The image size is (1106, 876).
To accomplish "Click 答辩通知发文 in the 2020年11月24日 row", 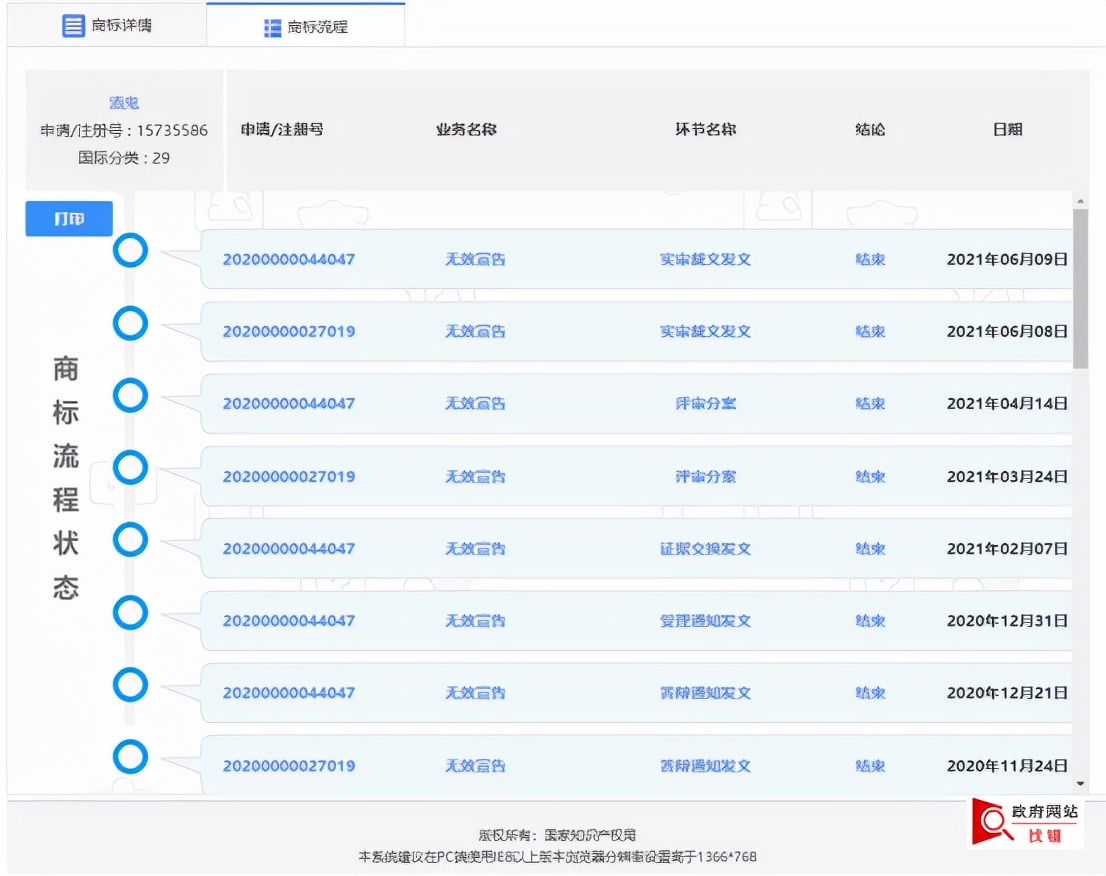I will [705, 766].
